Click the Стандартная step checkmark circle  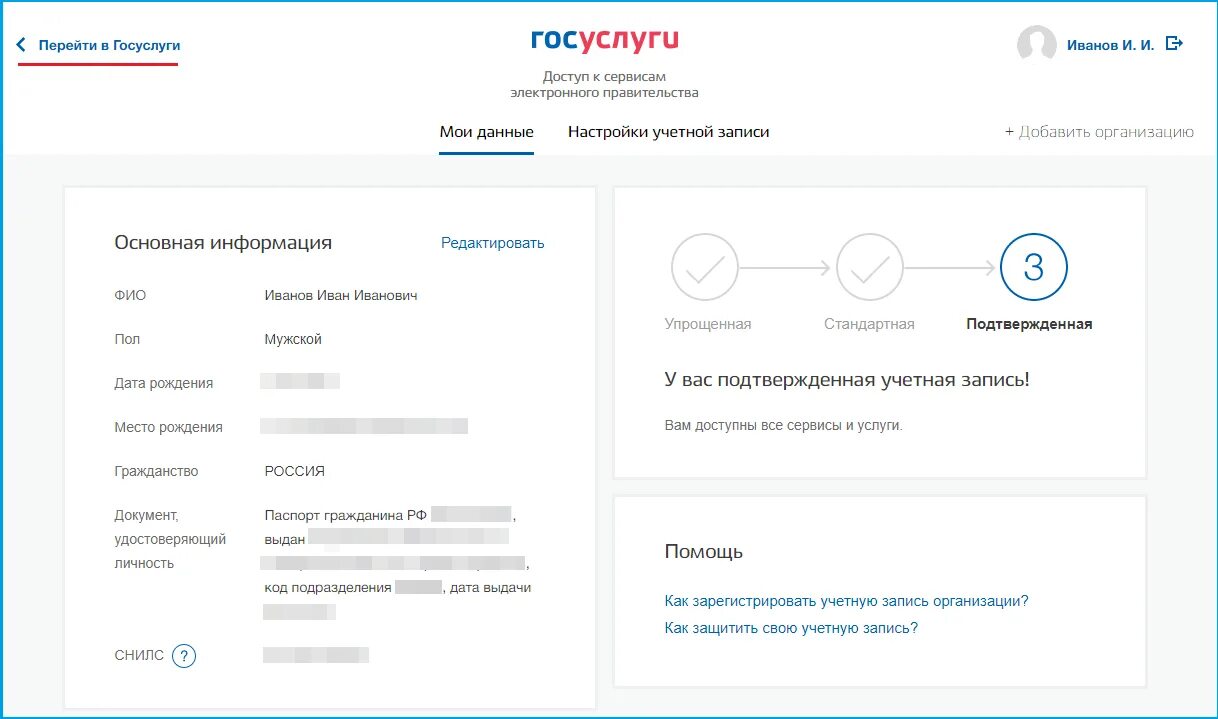[870, 267]
